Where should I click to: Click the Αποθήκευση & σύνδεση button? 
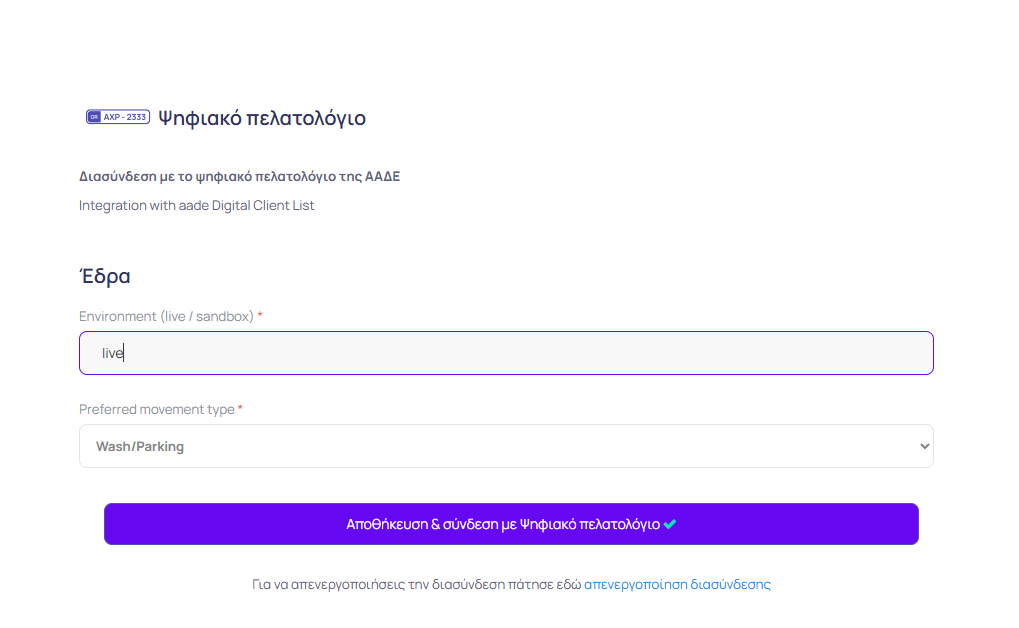[511, 524]
